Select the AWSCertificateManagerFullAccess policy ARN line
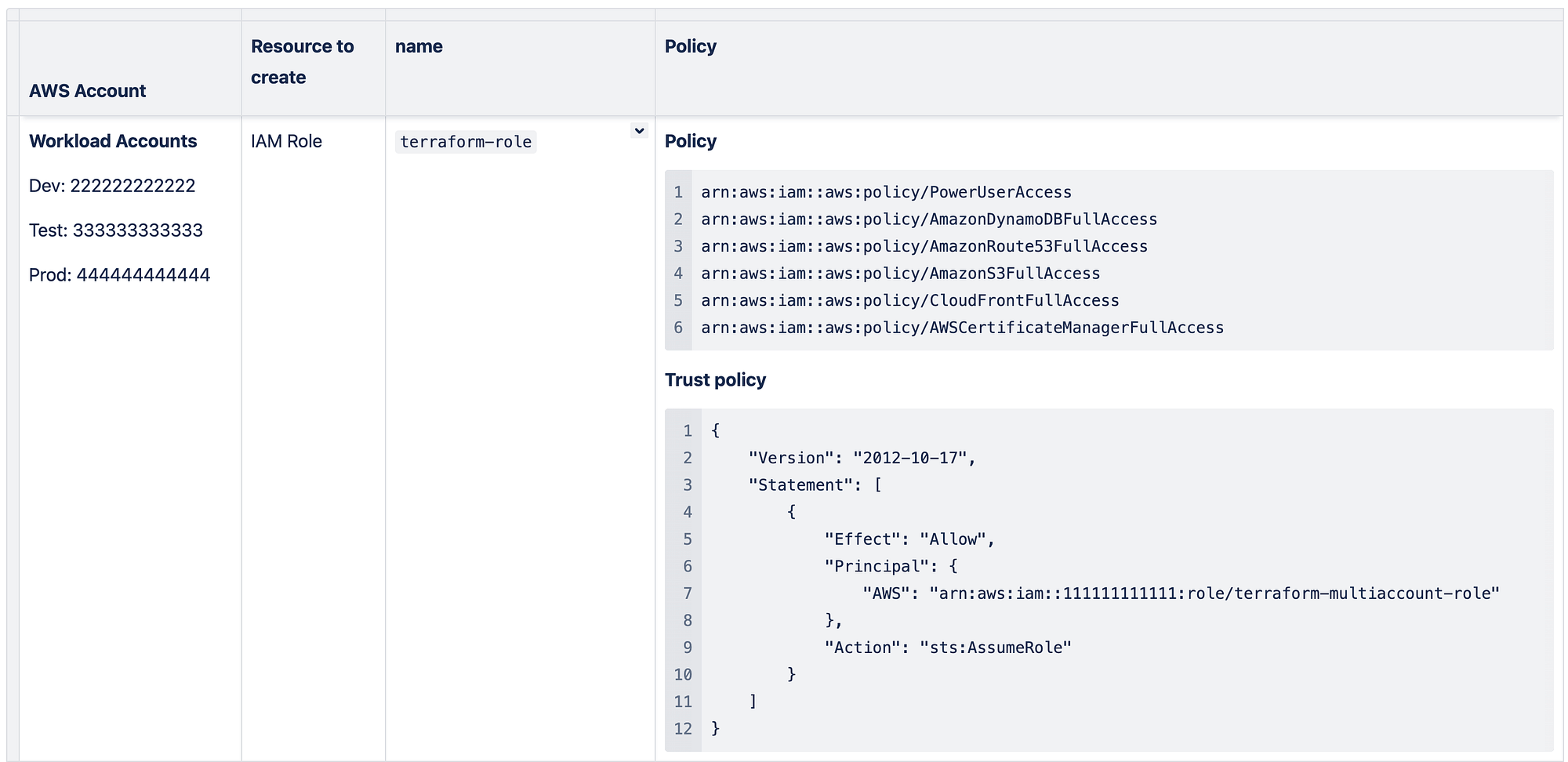Viewport: 1568px width, 762px height. pos(962,328)
